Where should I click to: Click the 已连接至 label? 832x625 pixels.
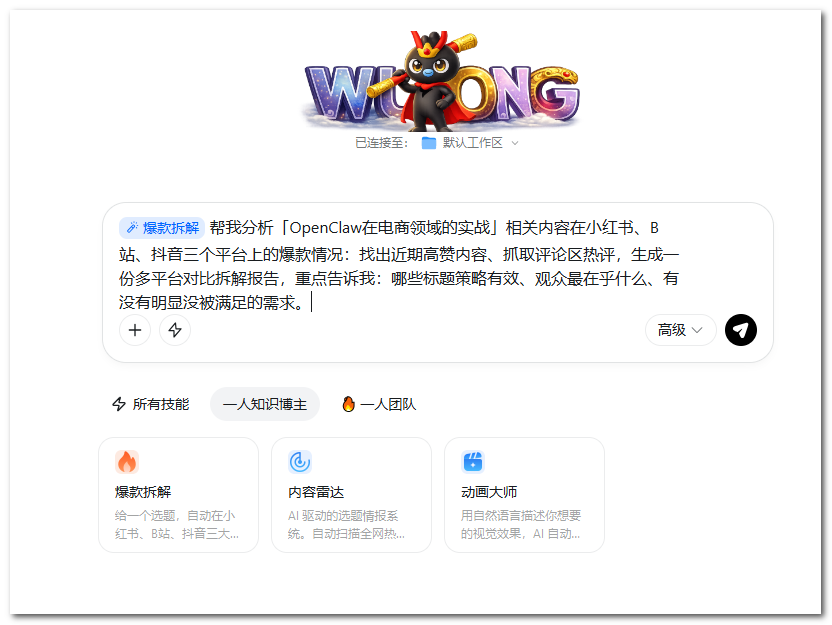(x=382, y=143)
